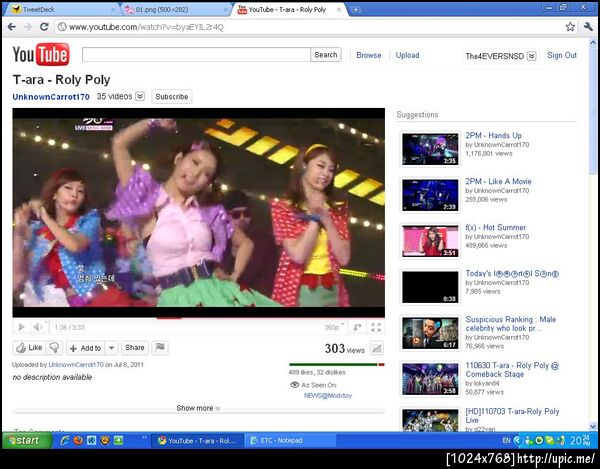
Task: Switch to the TweetDeck tab
Action: tap(61, 10)
